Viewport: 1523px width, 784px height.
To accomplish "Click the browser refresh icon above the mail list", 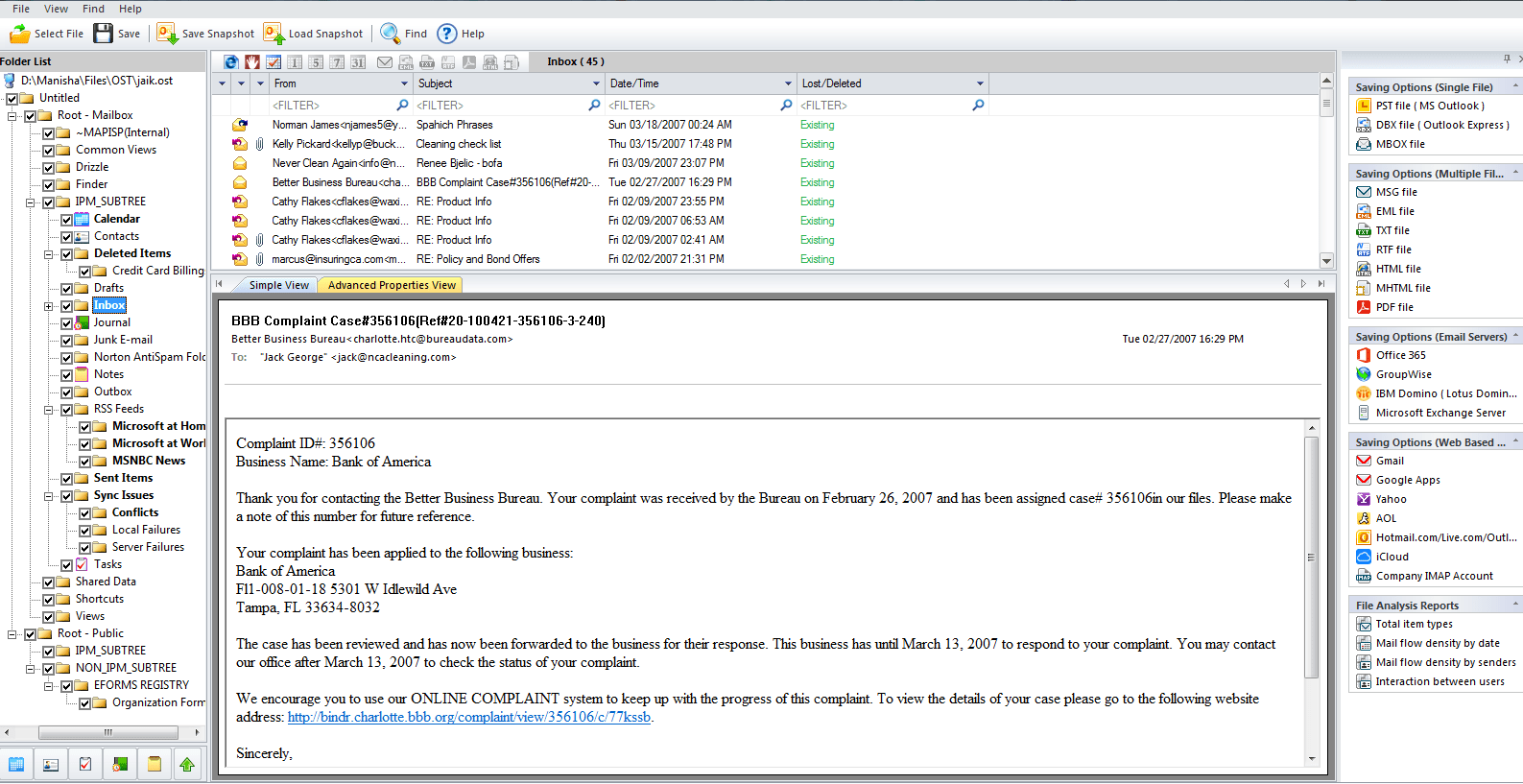I will tap(231, 62).
